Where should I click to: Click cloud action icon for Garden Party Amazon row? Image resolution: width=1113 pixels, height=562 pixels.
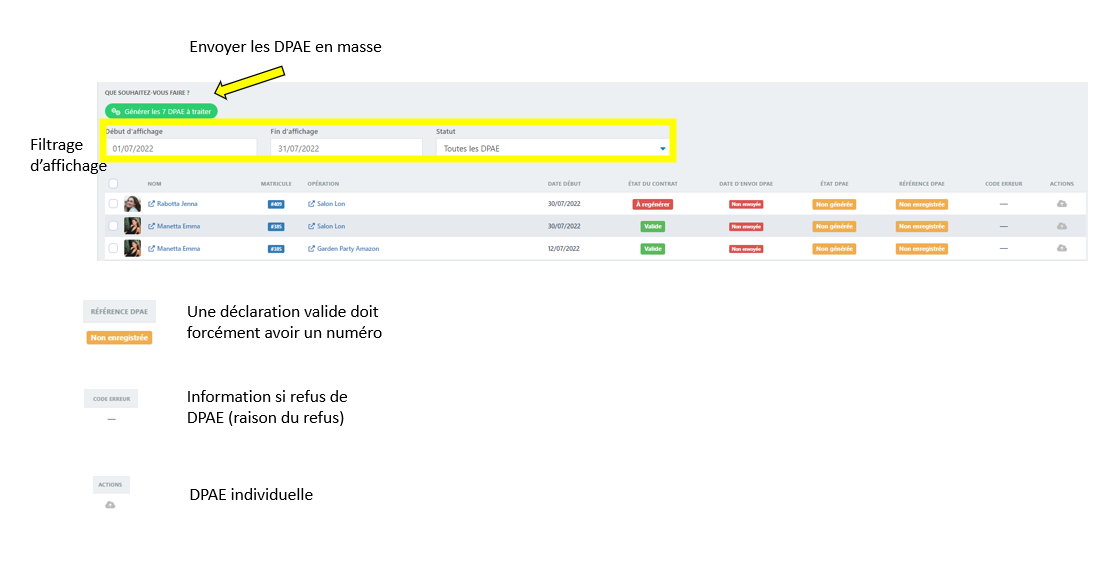tap(1061, 248)
